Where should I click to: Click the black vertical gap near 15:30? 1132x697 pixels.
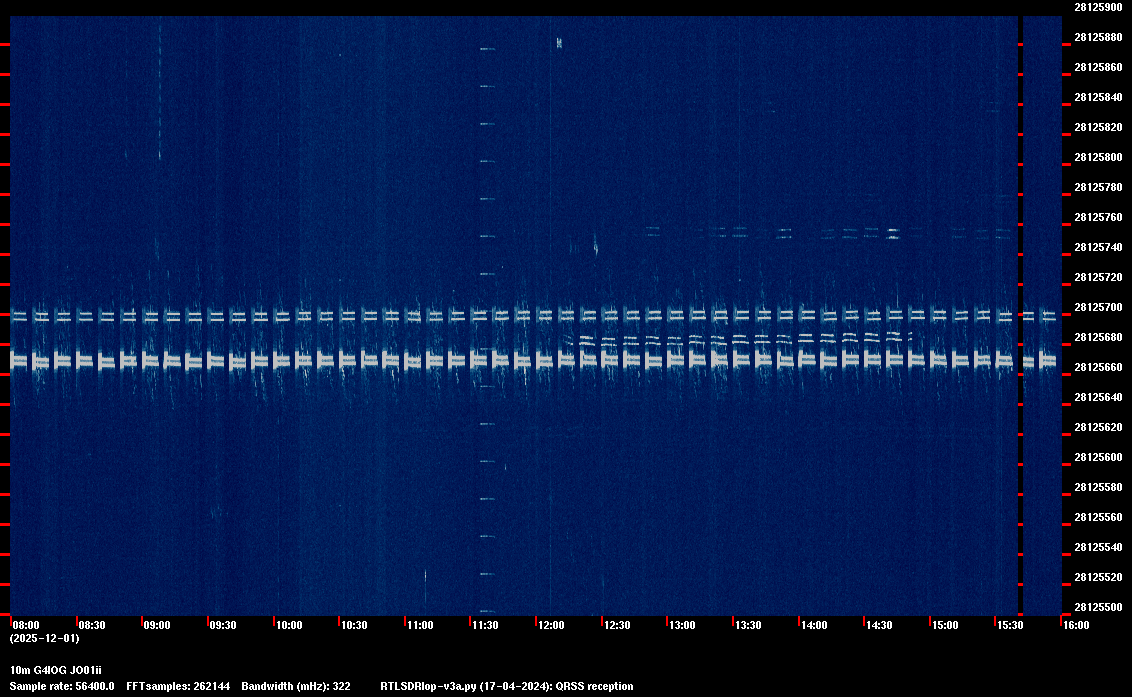pos(1020,316)
